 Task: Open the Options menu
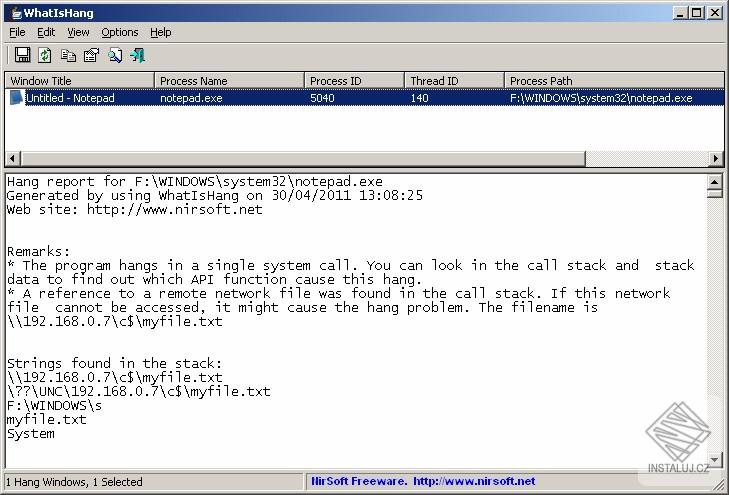point(119,32)
